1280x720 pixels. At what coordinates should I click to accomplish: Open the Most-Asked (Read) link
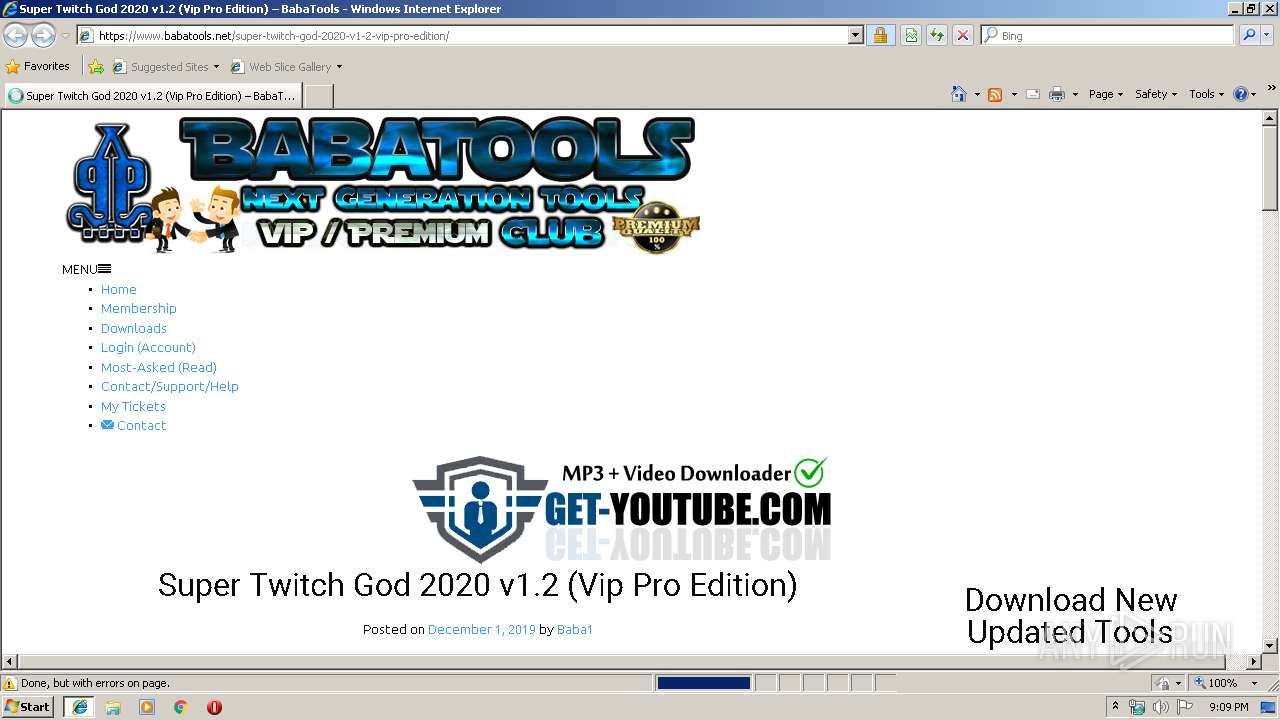(x=158, y=367)
